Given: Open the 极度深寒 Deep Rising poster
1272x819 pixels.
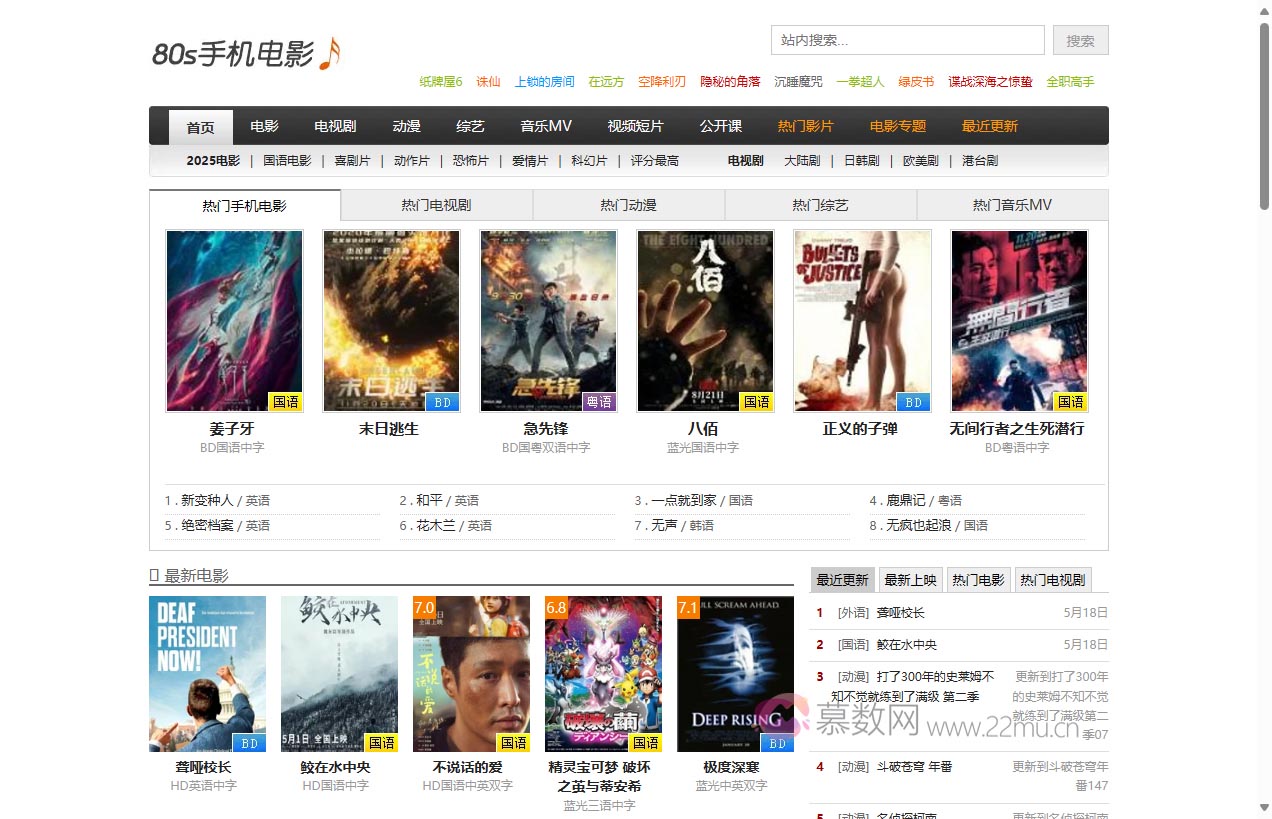Looking at the screenshot, I should [x=735, y=673].
